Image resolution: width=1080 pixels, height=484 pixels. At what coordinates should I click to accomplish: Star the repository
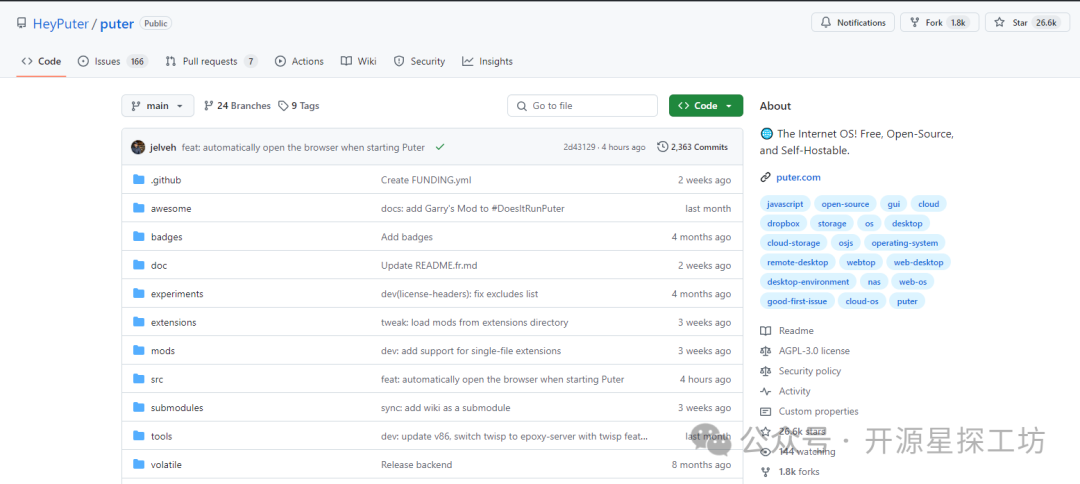pos(1027,23)
